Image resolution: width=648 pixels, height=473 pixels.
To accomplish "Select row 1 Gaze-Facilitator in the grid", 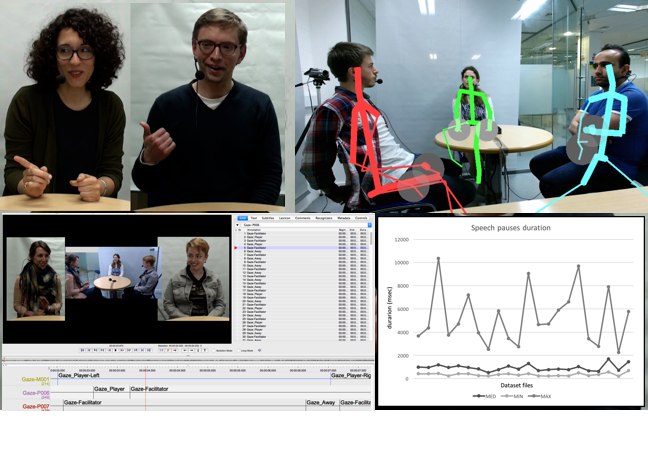I will [302, 233].
